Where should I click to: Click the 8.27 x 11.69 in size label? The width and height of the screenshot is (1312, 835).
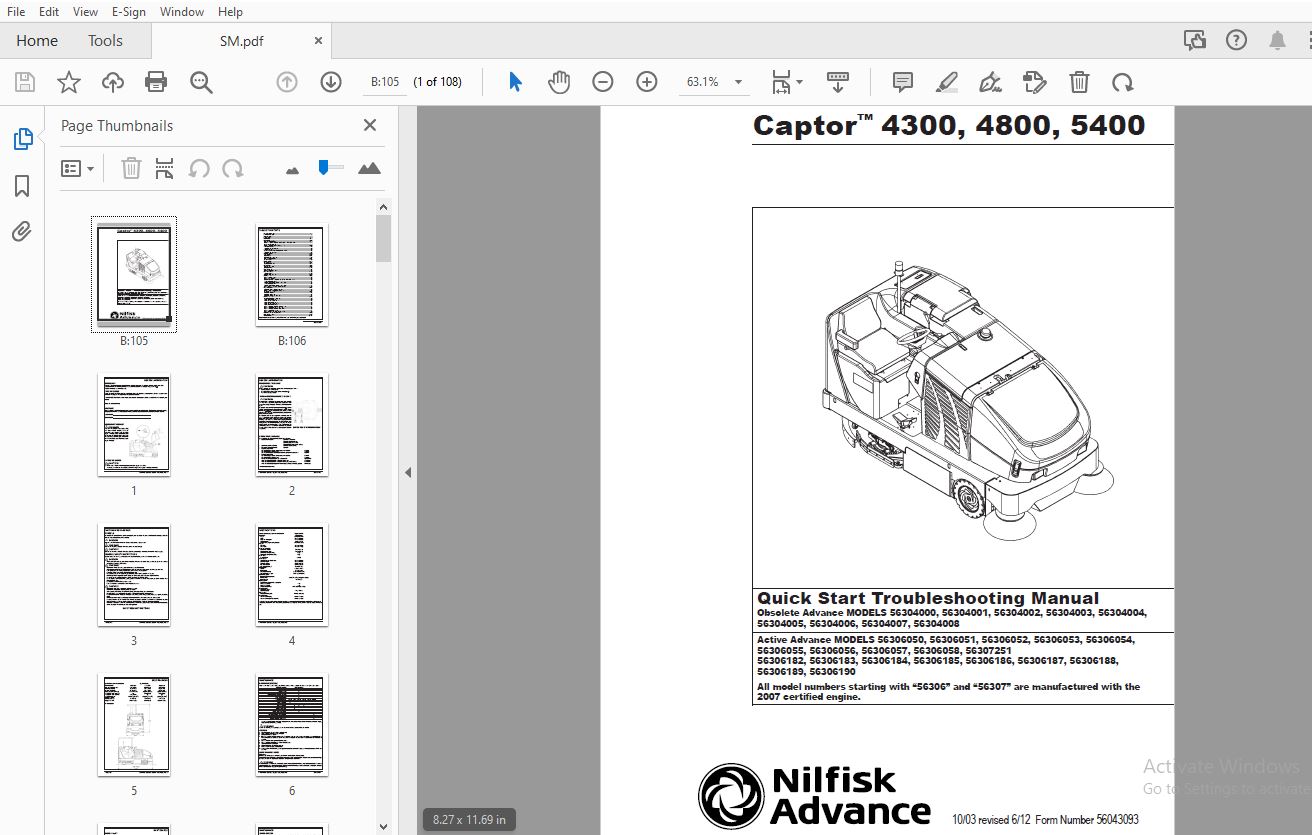(469, 819)
